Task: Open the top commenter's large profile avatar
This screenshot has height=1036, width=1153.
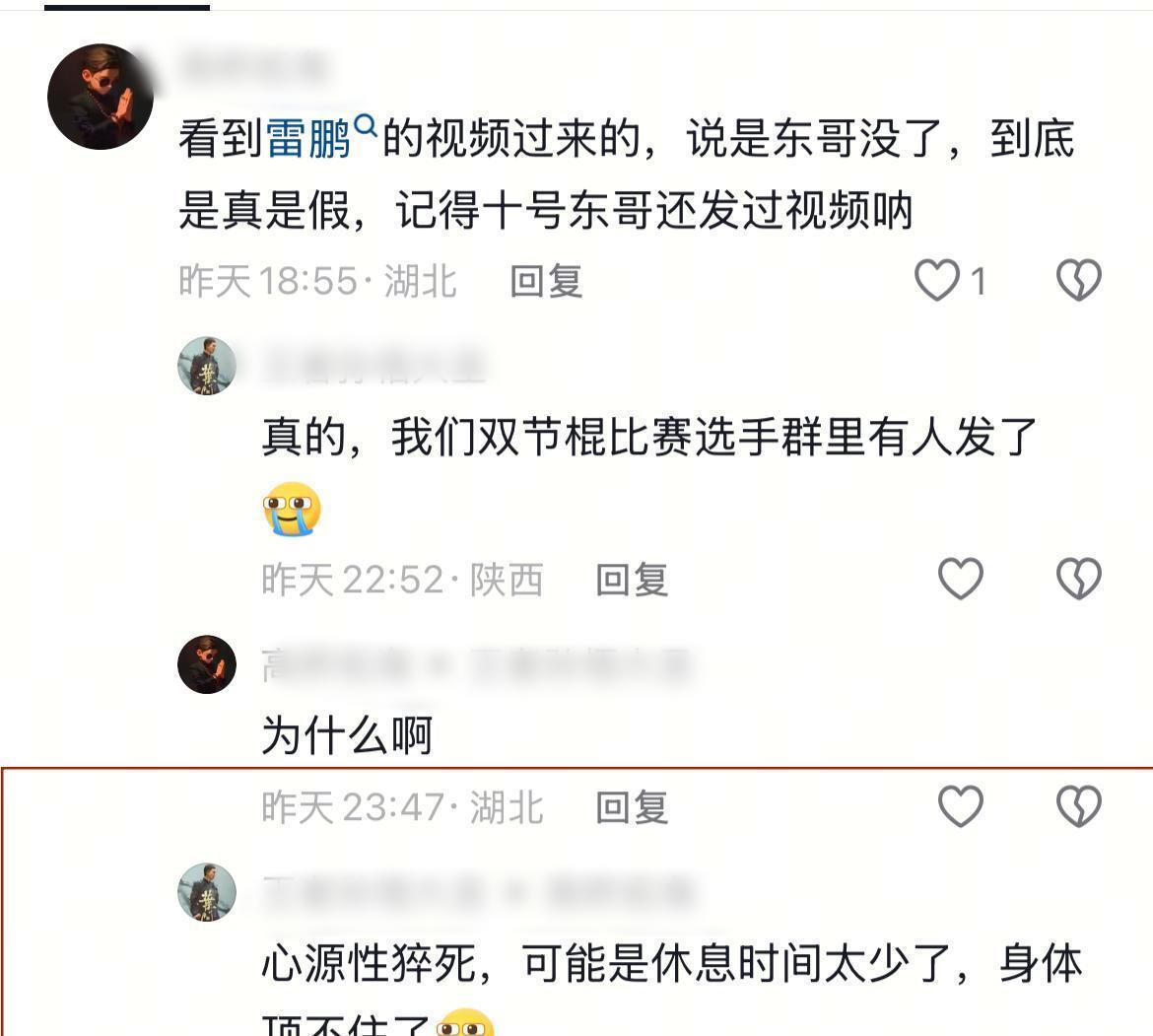Action: click(101, 97)
